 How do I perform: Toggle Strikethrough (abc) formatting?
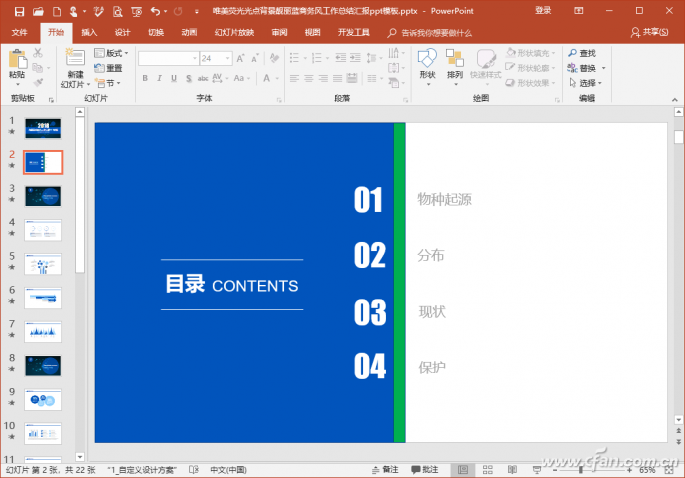coord(203,78)
